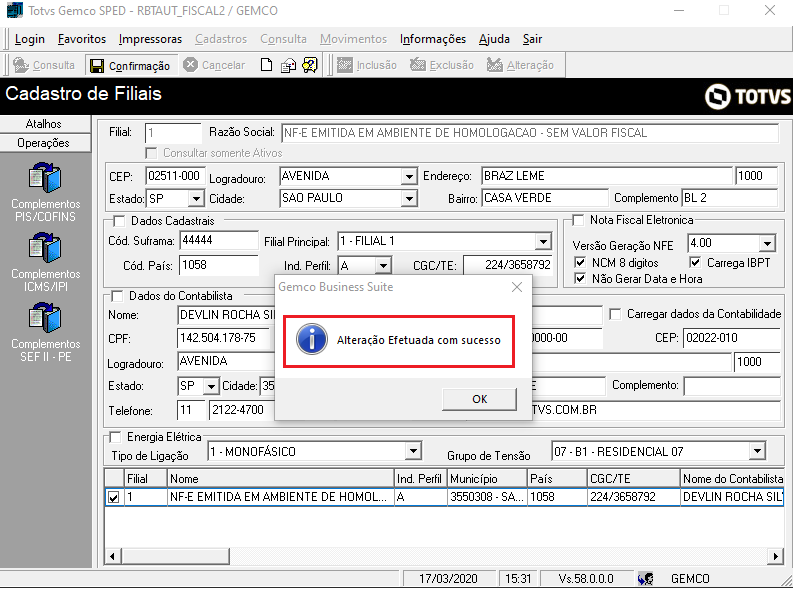The width and height of the screenshot is (794, 591).
Task: Click the Consulta toolbar icon
Action: coord(21,65)
